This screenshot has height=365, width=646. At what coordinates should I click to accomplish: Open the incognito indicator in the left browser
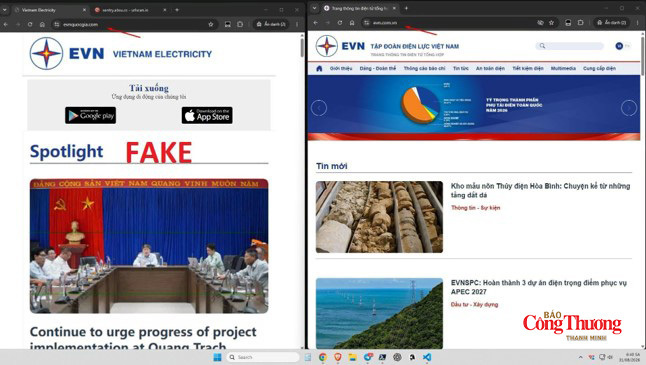(271, 25)
